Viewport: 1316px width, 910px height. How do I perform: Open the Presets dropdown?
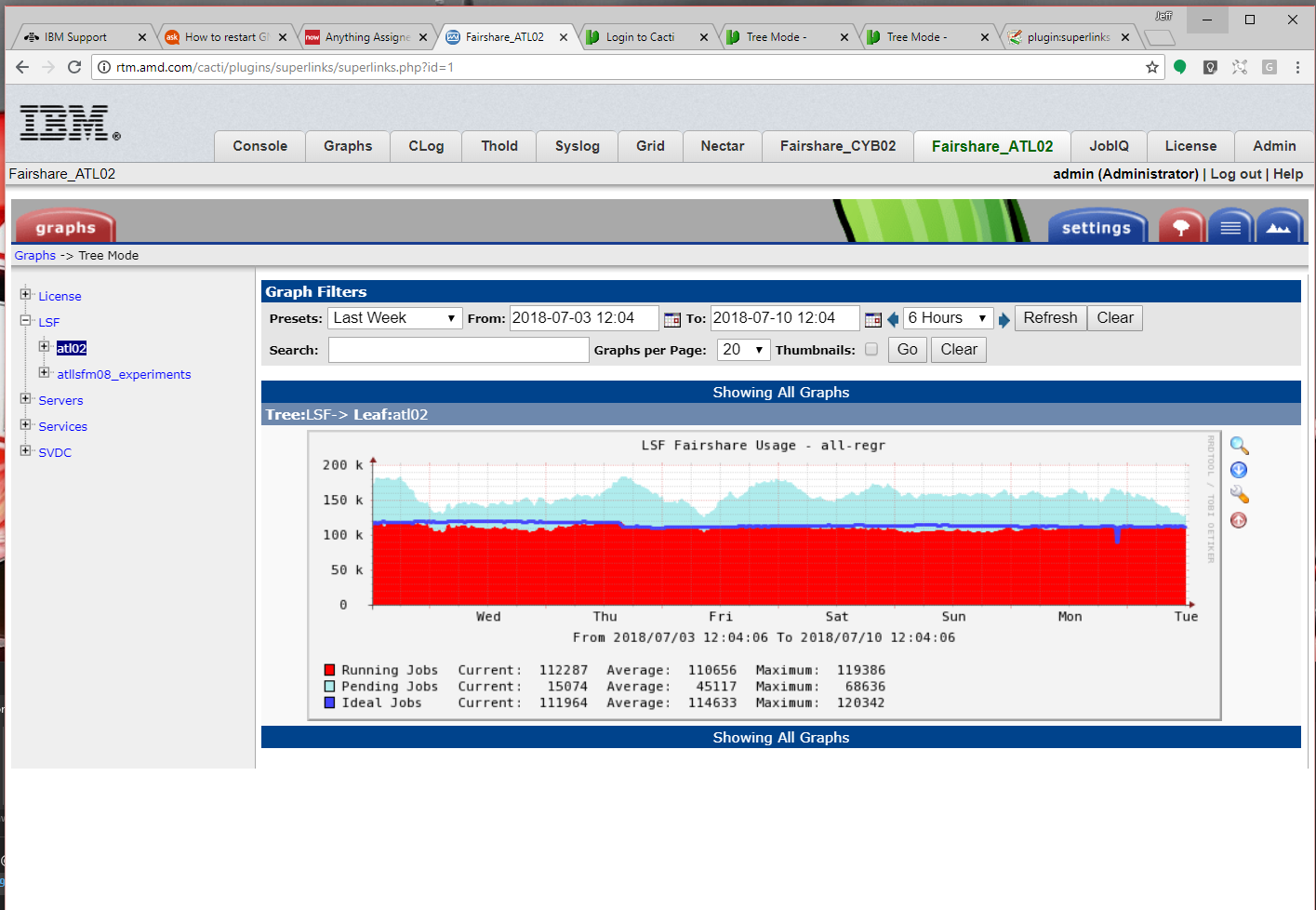coord(394,317)
